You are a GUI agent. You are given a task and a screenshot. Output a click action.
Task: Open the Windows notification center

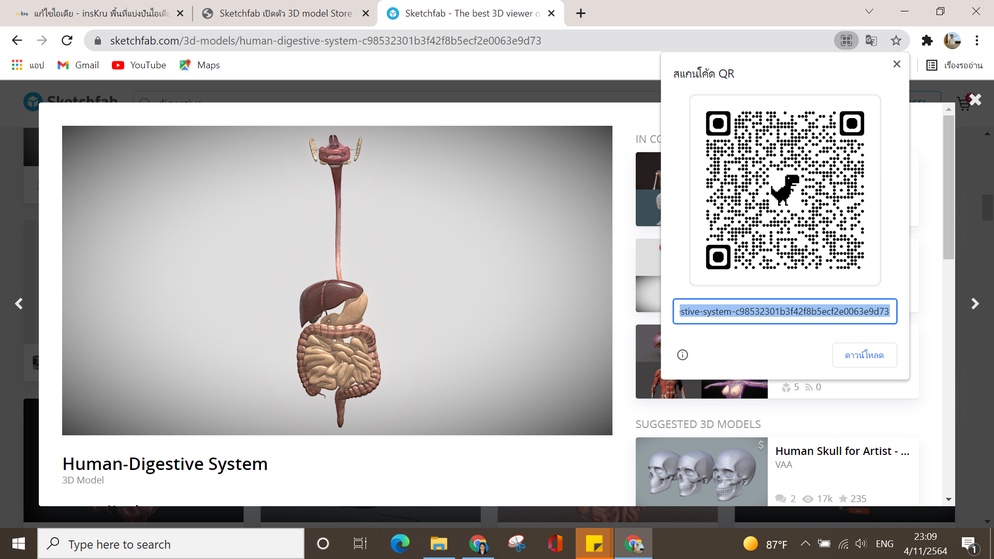click(968, 544)
